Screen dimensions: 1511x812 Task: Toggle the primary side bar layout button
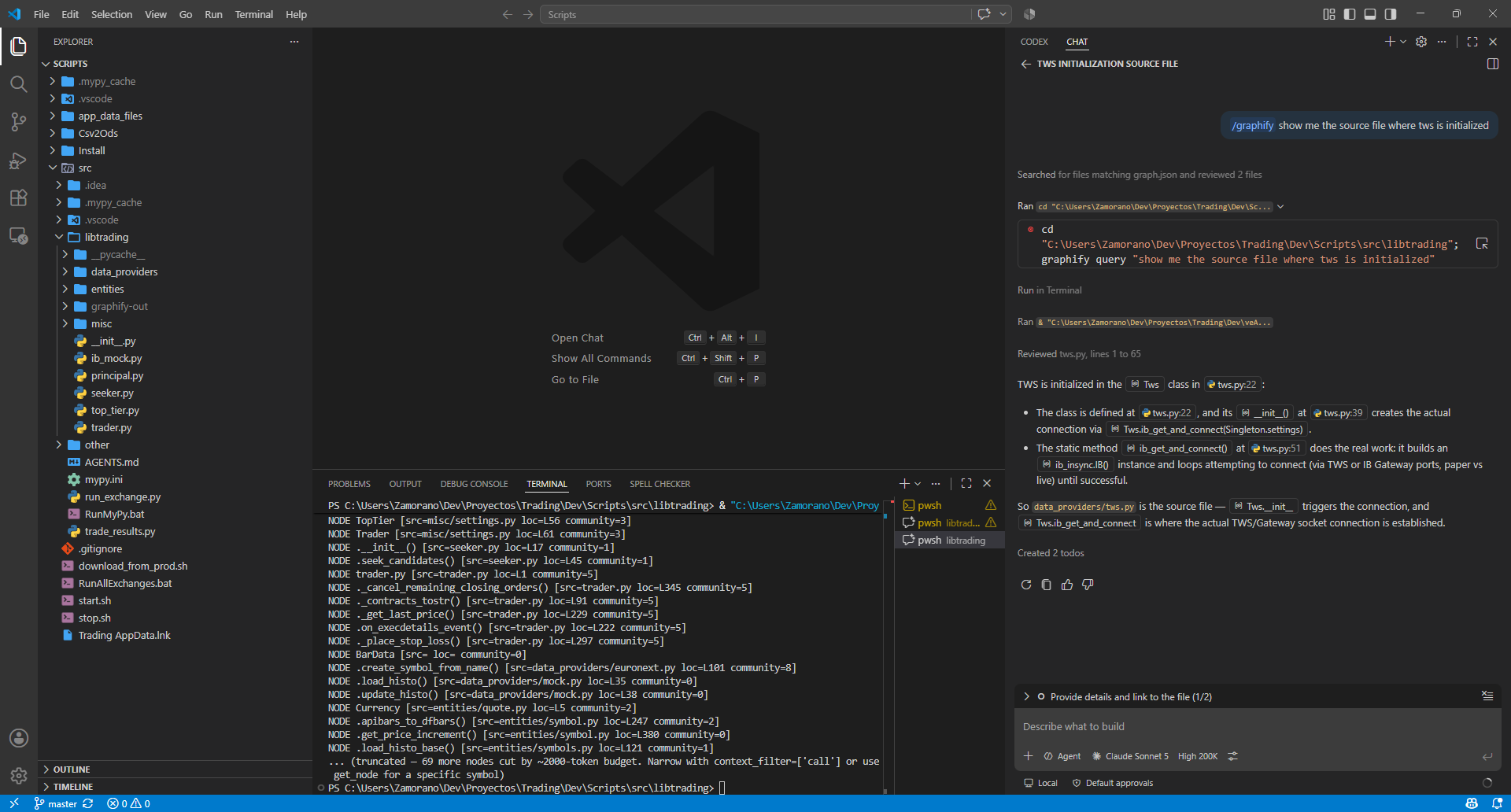click(1350, 14)
